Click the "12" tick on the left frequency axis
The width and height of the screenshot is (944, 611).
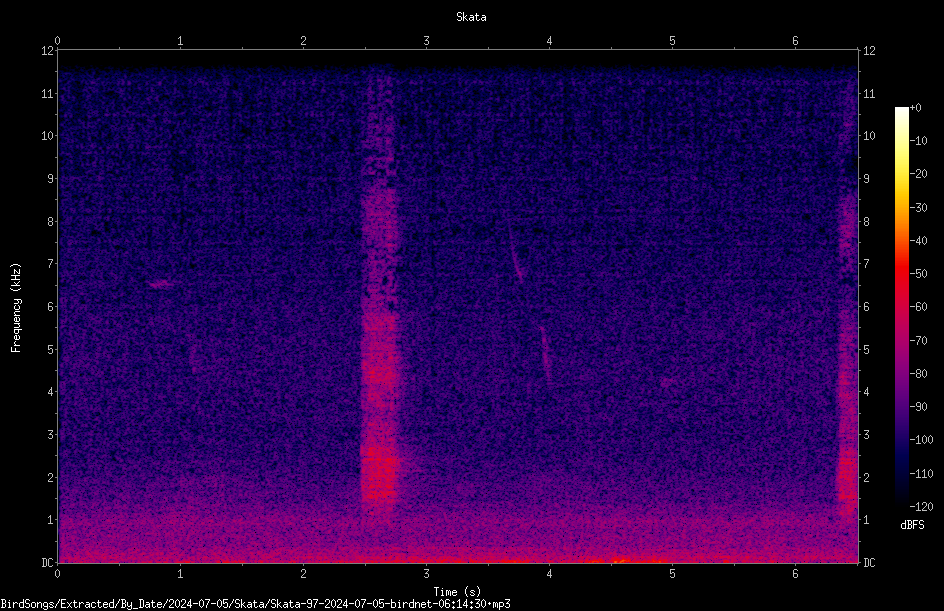(x=48, y=51)
